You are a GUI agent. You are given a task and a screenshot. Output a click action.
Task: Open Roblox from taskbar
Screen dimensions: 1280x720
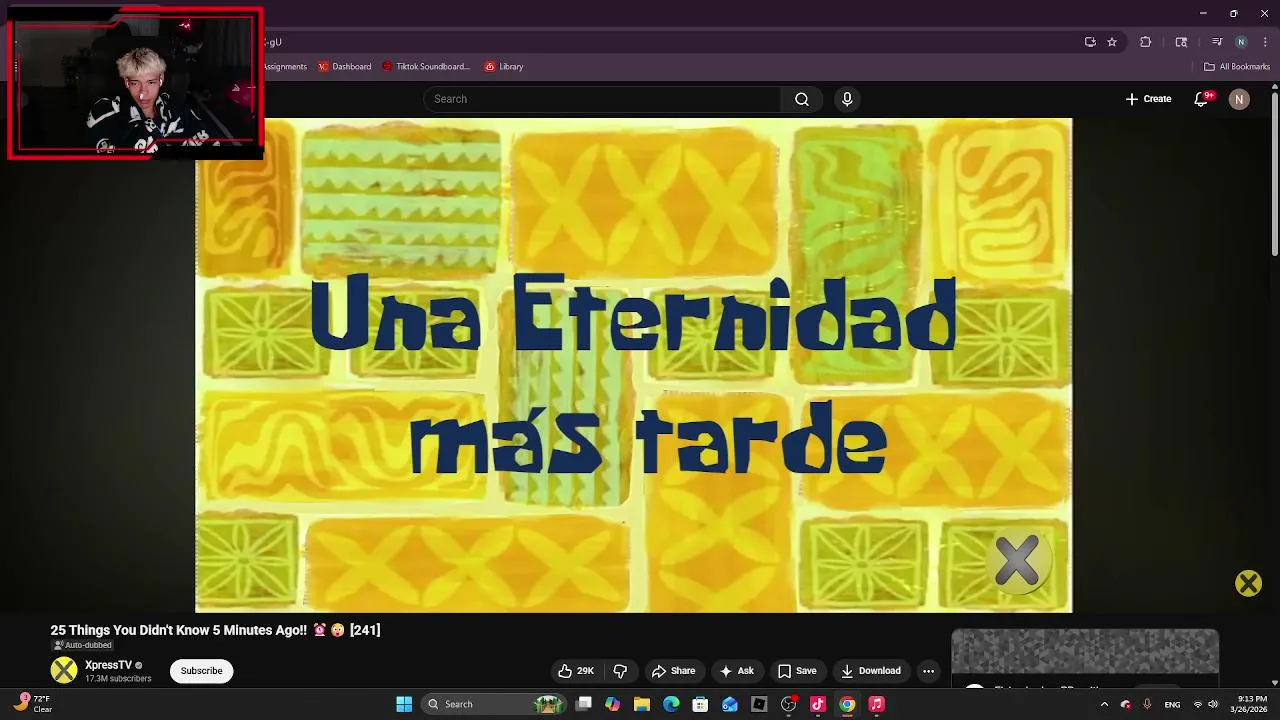(x=759, y=704)
